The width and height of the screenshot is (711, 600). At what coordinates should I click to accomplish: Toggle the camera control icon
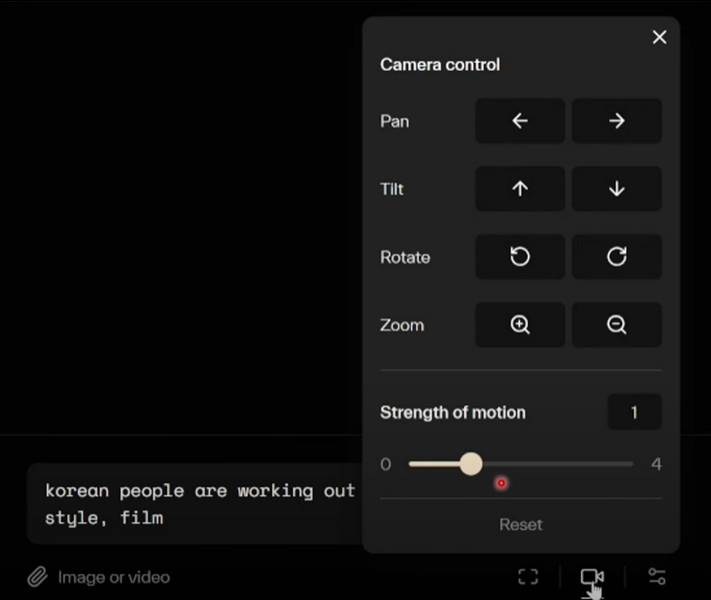(592, 577)
